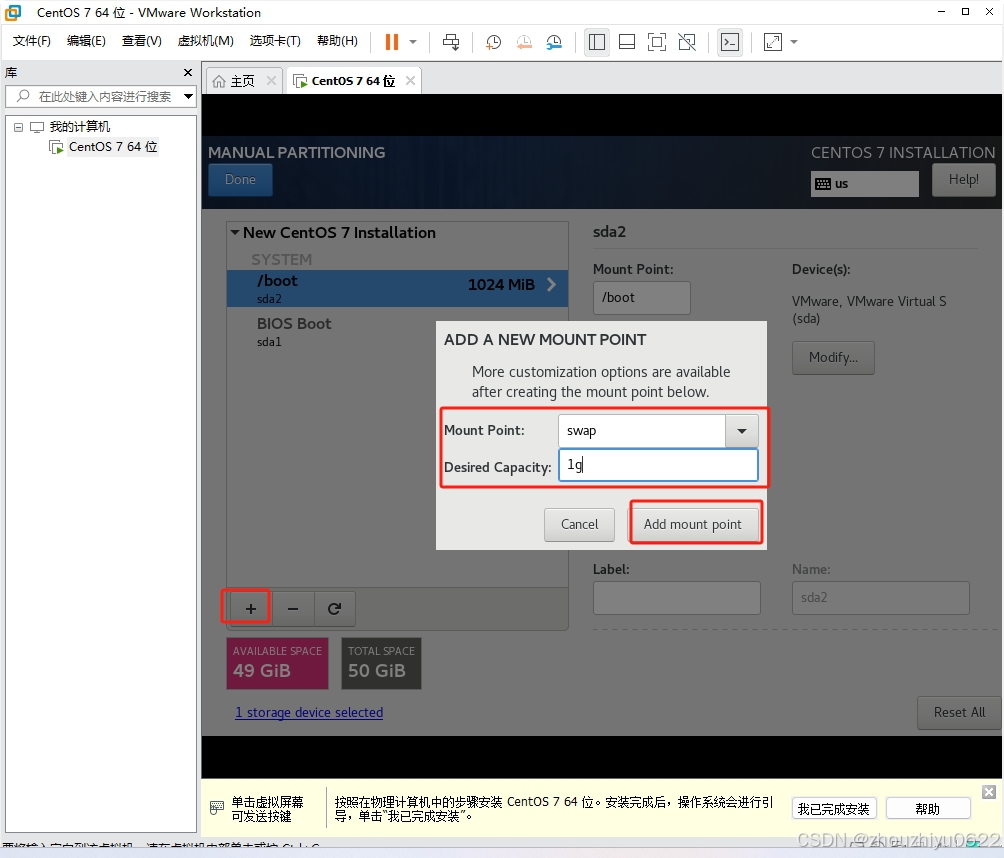Viewport: 1004px width, 858px height.
Task: Open 查看(V) menu
Action: pos(142,41)
